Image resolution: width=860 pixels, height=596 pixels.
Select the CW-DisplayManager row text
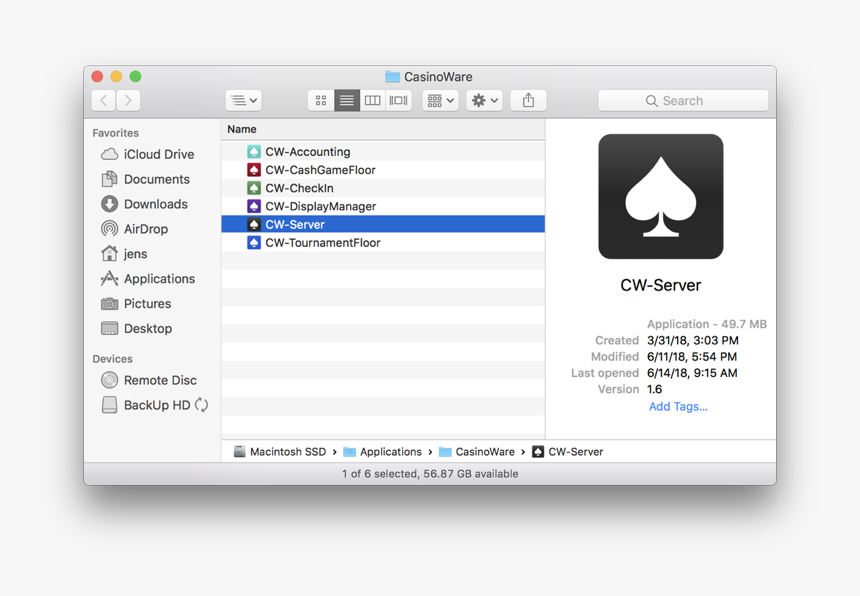pyautogui.click(x=321, y=206)
